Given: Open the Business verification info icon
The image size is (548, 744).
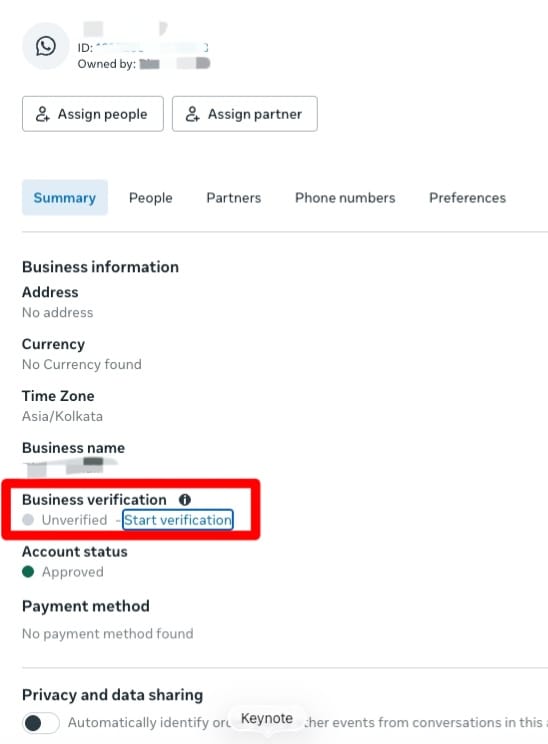Looking at the screenshot, I should (x=185, y=500).
